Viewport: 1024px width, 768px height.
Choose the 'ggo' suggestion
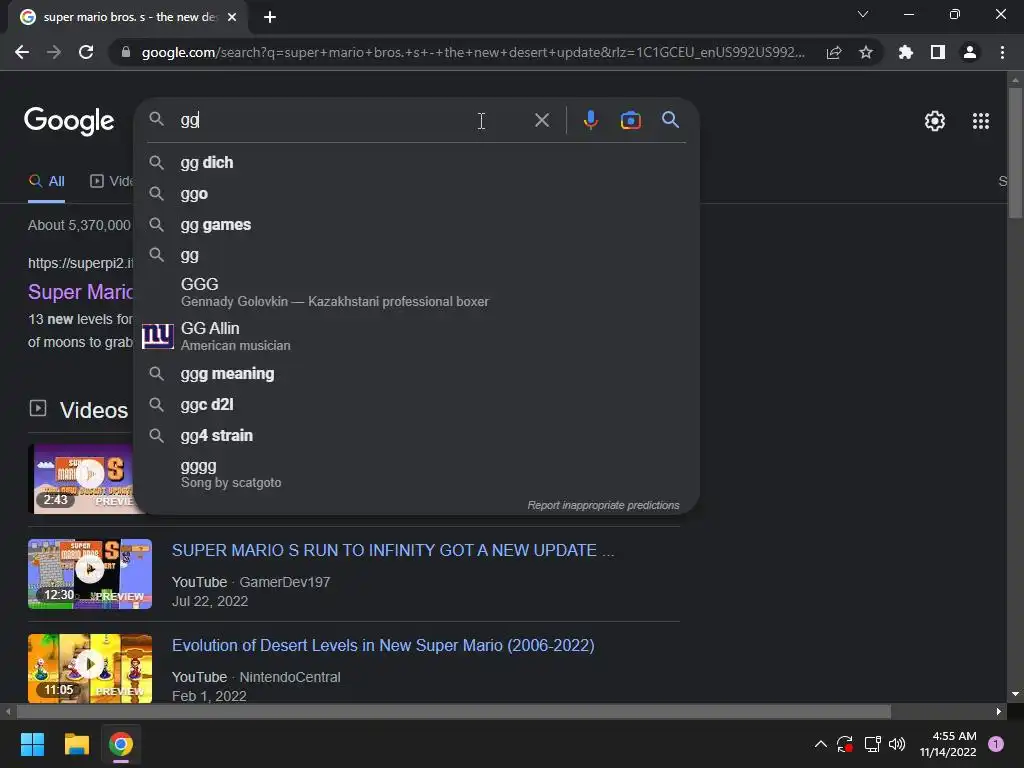point(417,194)
